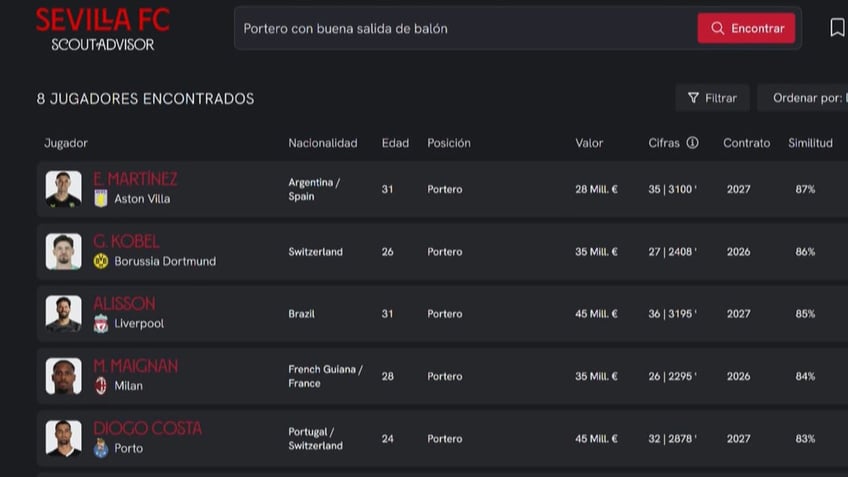The image size is (848, 477).
Task: Sort by Cifras column header
Action: (x=664, y=143)
